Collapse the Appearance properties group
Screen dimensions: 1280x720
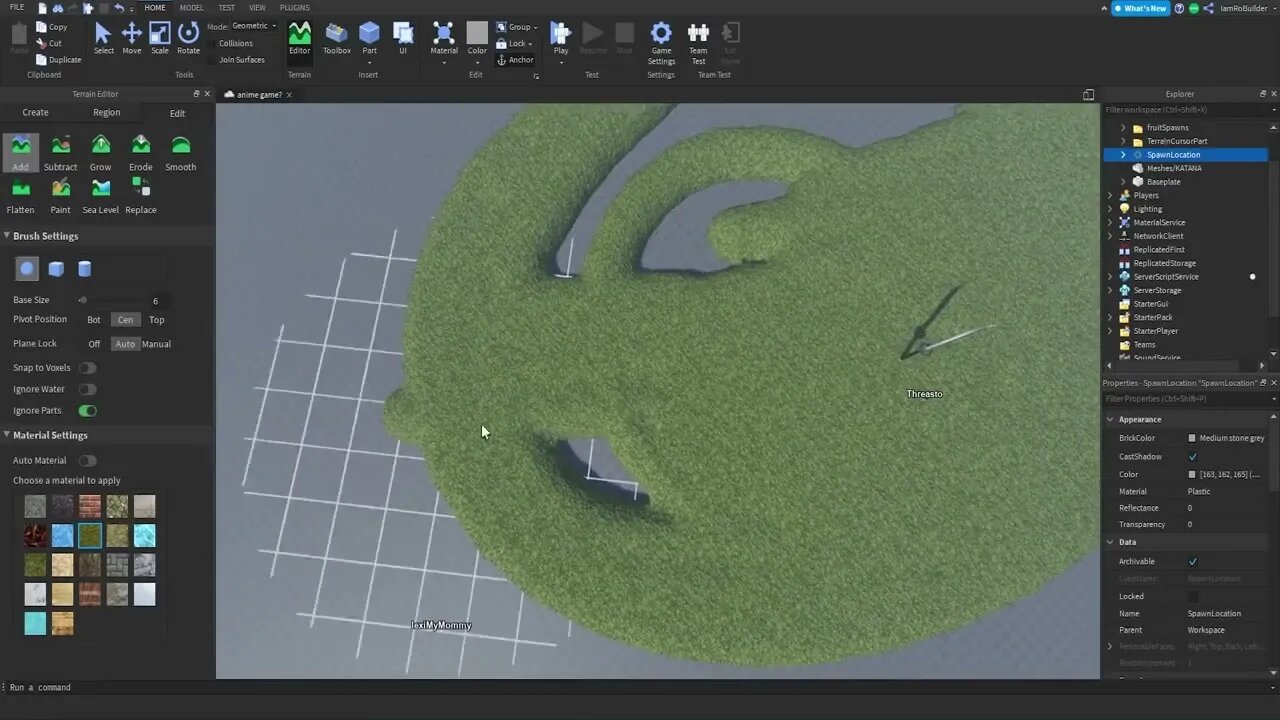[x=1110, y=420]
